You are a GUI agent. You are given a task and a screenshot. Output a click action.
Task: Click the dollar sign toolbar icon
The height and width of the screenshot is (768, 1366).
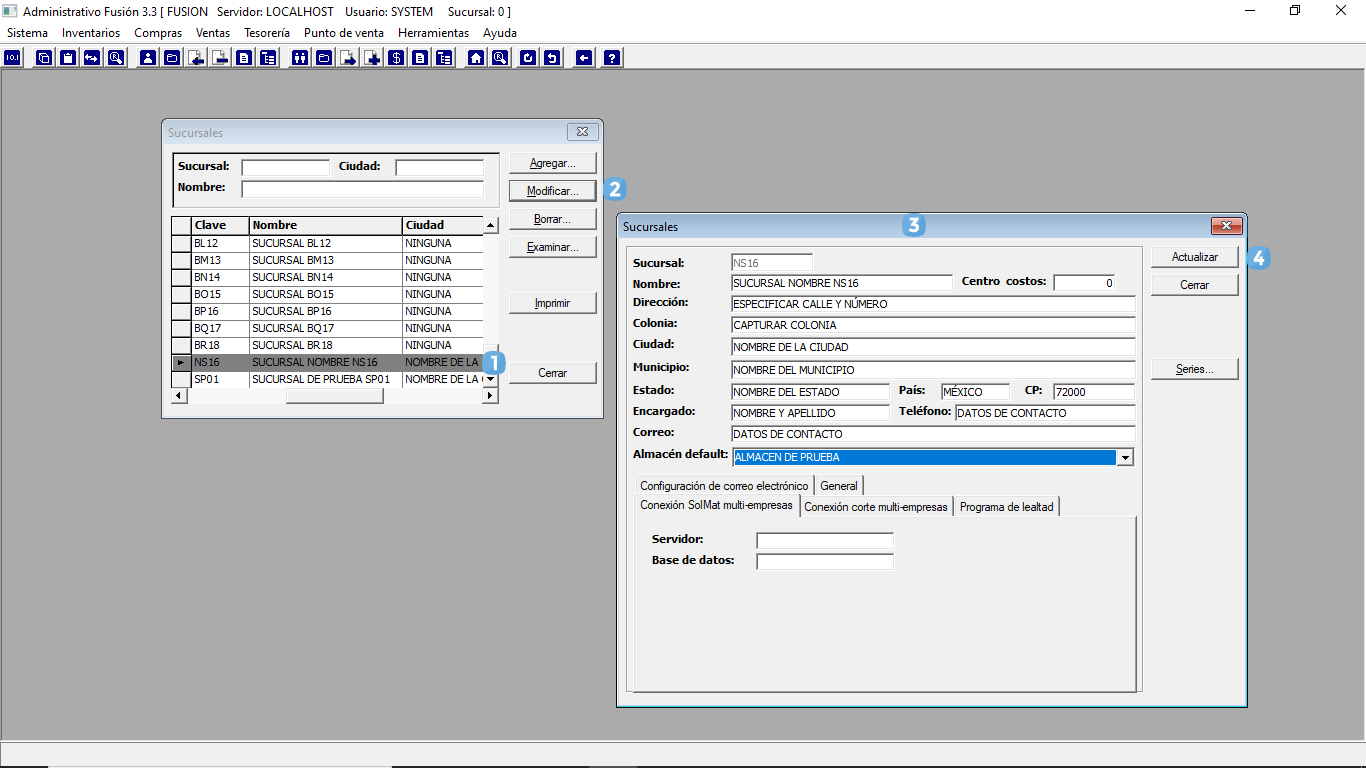pos(396,58)
